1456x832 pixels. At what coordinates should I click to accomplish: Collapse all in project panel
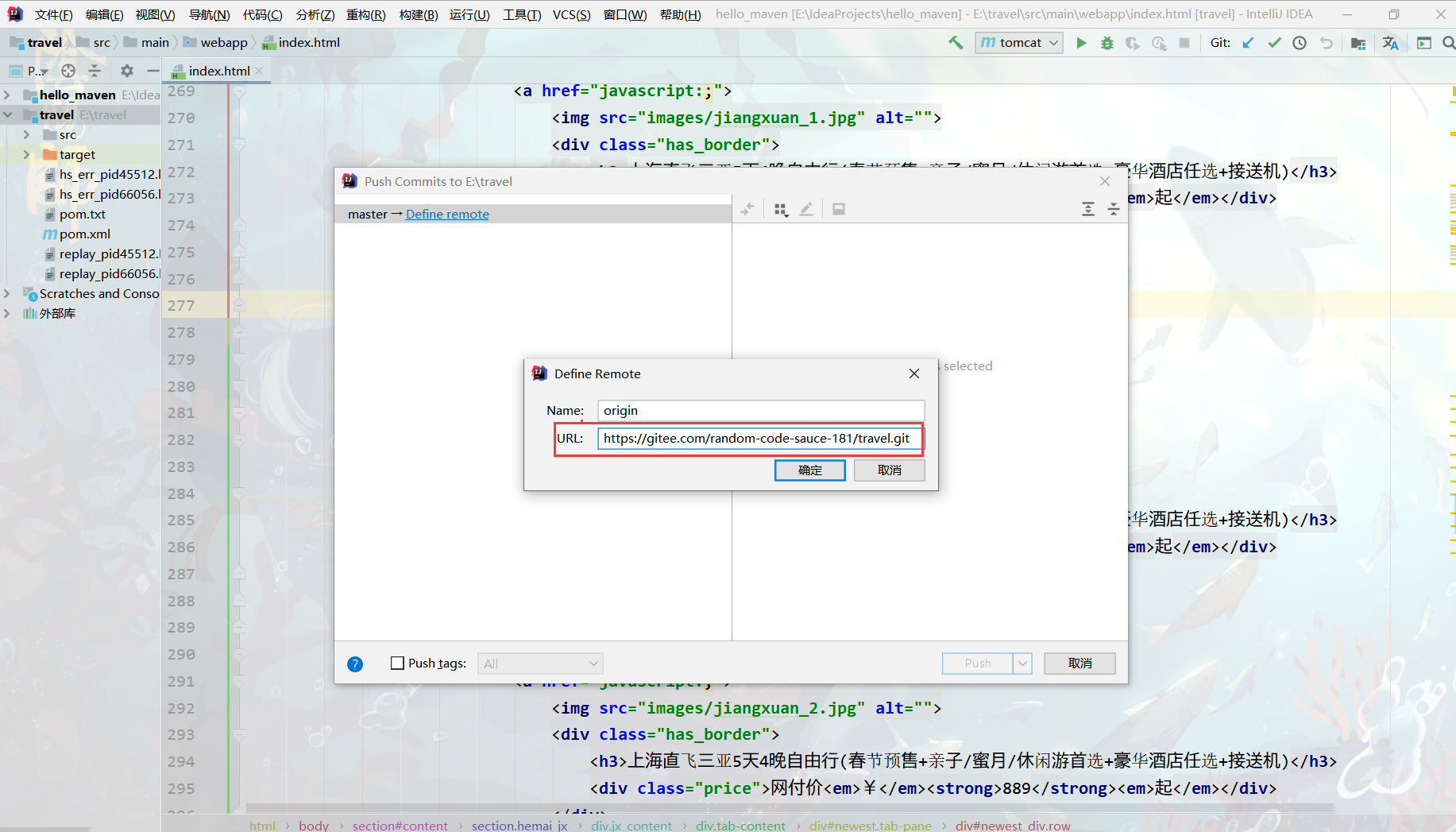pyautogui.click(x=95, y=71)
